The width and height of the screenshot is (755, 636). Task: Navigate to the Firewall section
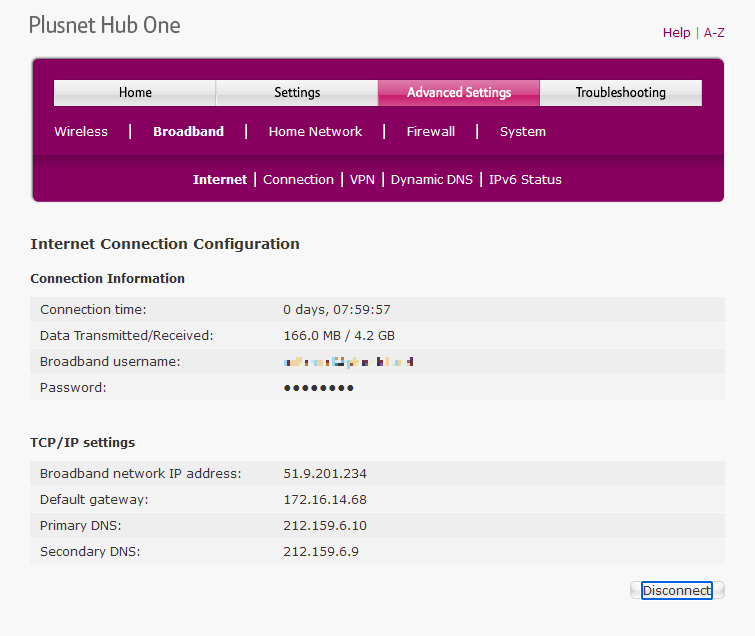pyautogui.click(x=431, y=132)
